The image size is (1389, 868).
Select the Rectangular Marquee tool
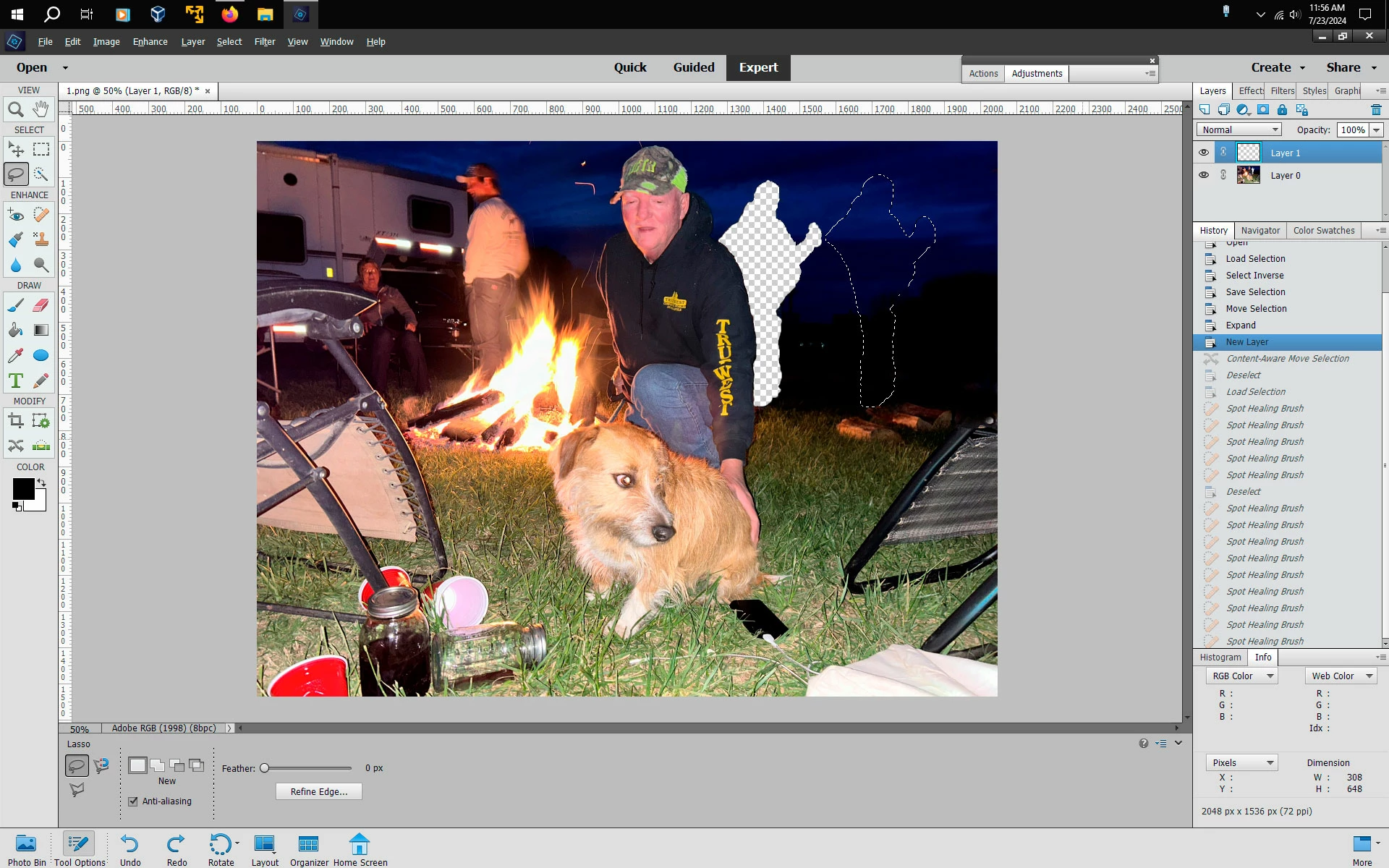[41, 149]
